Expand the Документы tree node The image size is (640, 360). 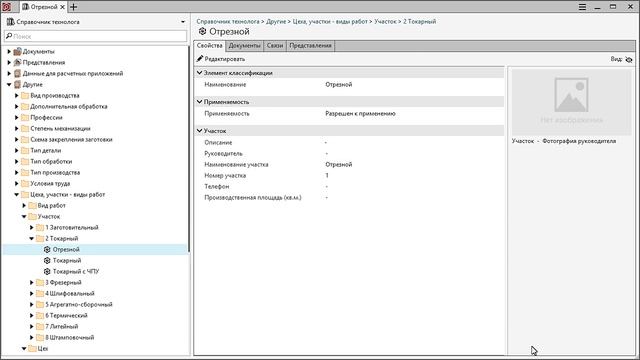[x=9, y=51]
